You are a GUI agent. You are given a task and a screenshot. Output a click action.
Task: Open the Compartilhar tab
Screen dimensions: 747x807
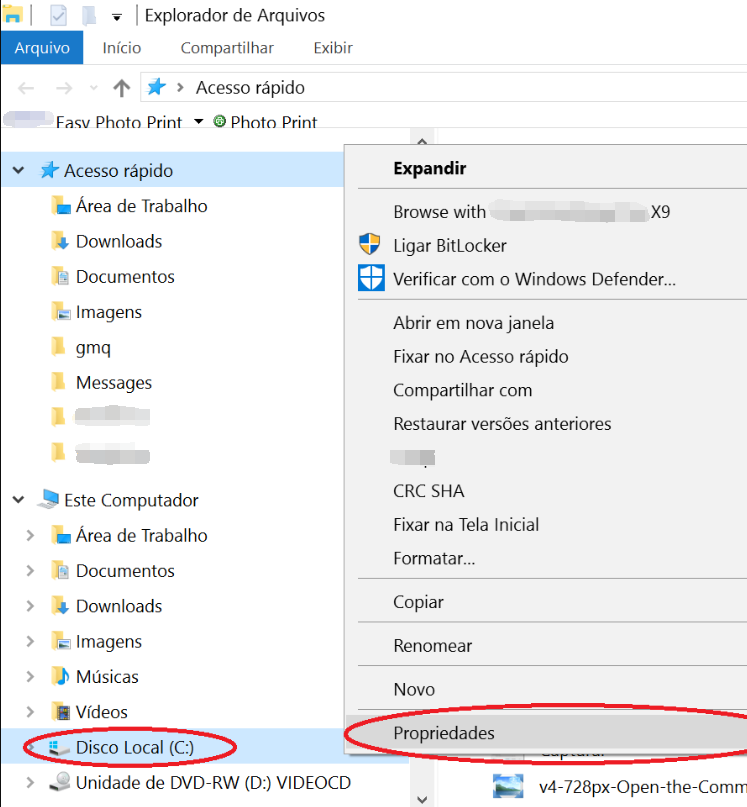coord(227,48)
